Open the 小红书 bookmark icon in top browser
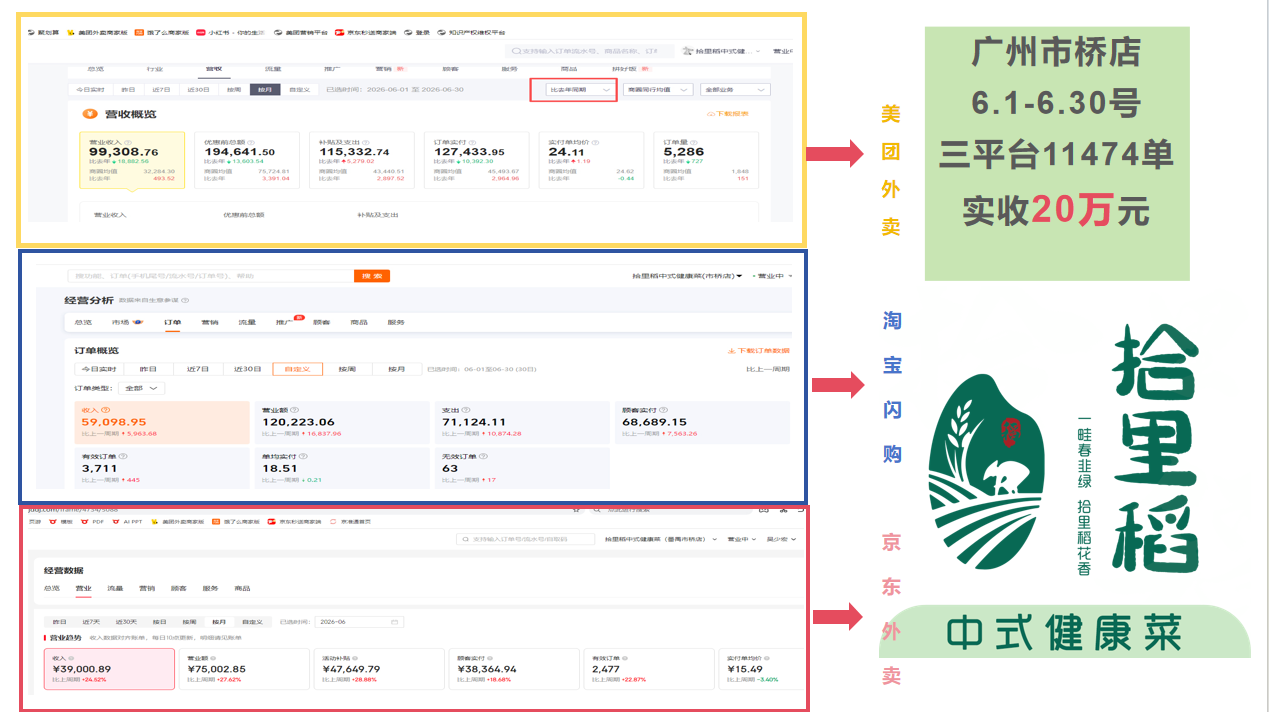This screenshot has height=712, width=1269. click(x=201, y=32)
